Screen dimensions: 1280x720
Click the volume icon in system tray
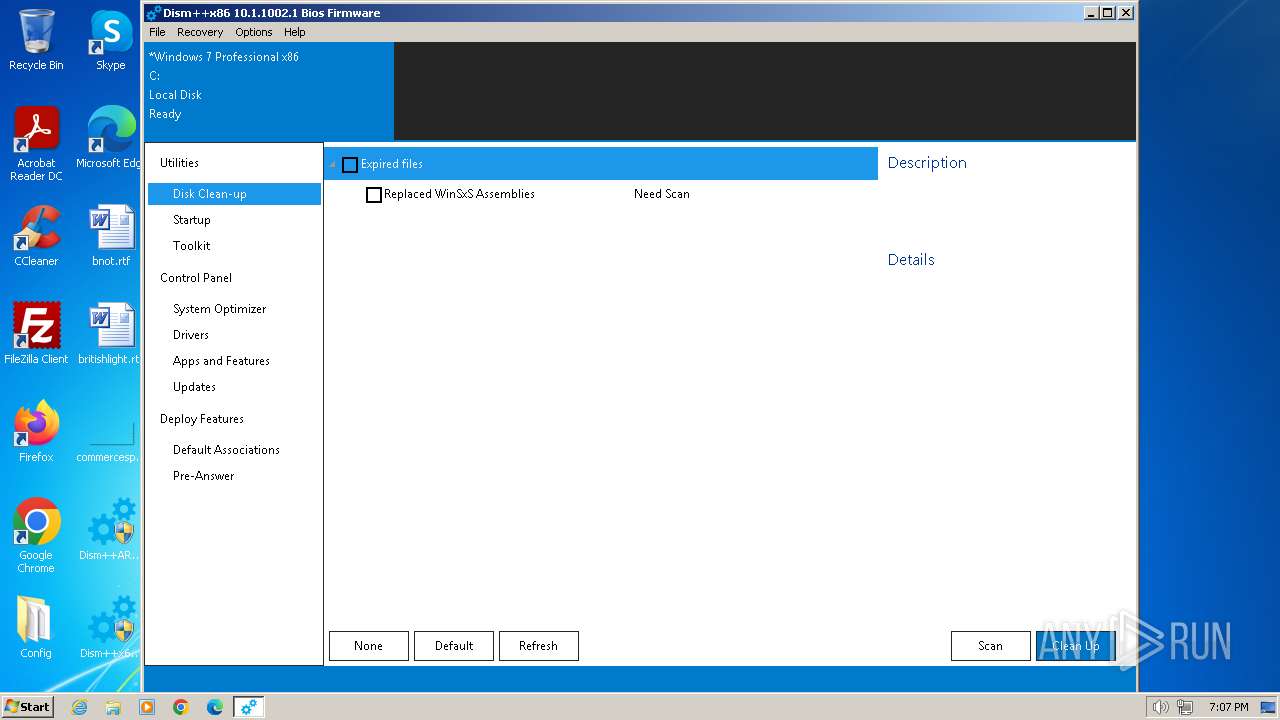point(1160,707)
